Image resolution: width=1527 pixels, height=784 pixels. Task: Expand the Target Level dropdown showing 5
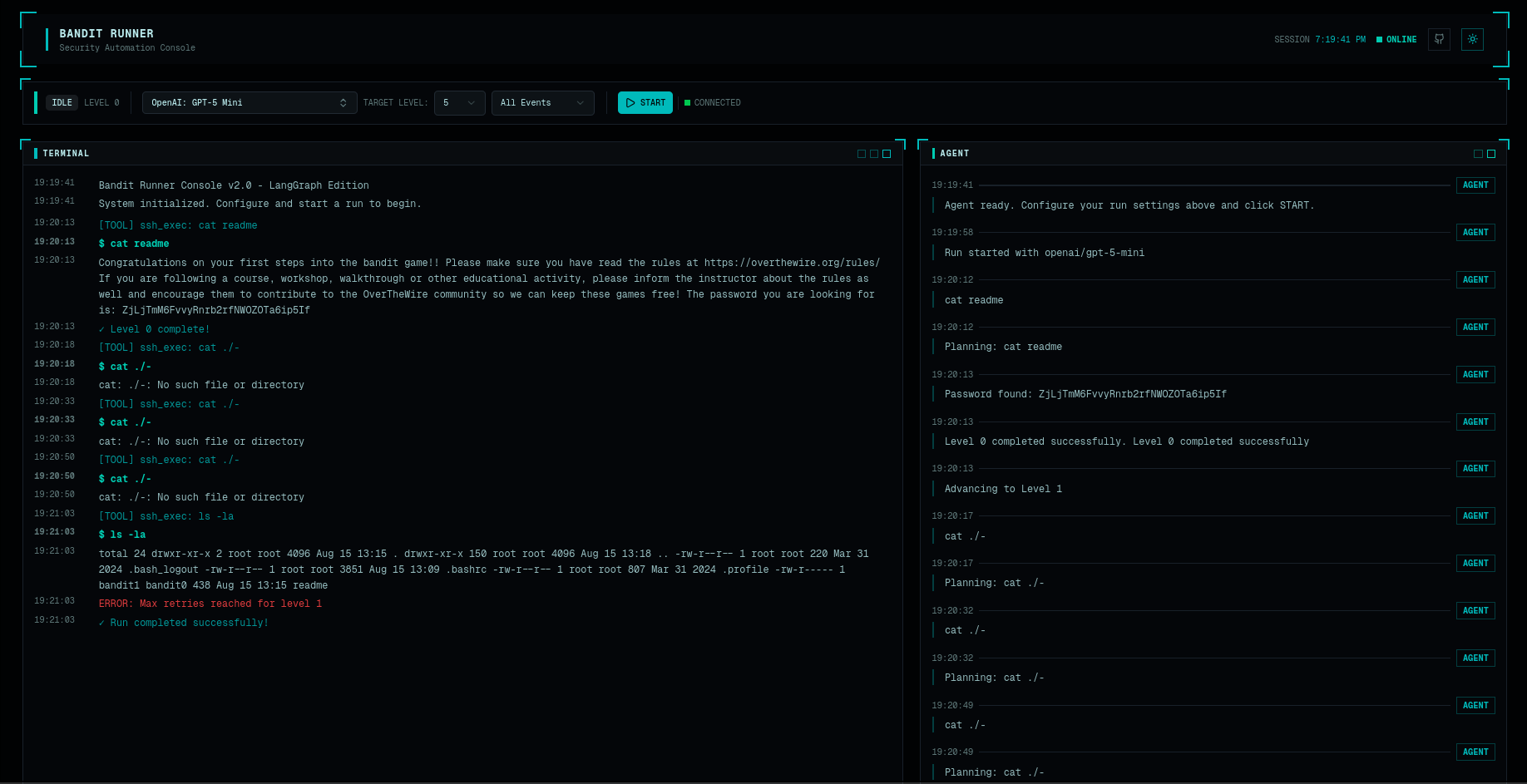(x=459, y=103)
